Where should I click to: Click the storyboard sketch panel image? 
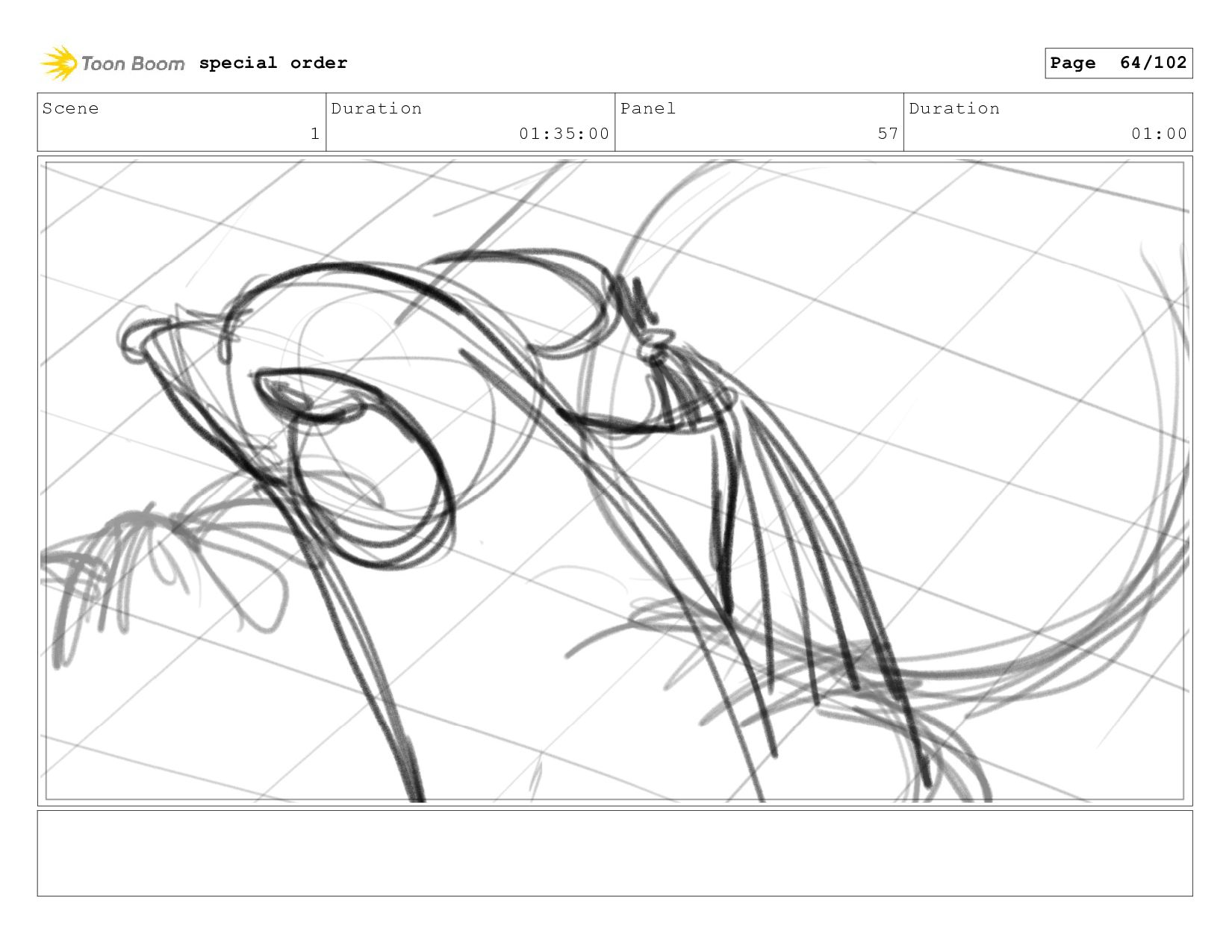click(x=615, y=481)
